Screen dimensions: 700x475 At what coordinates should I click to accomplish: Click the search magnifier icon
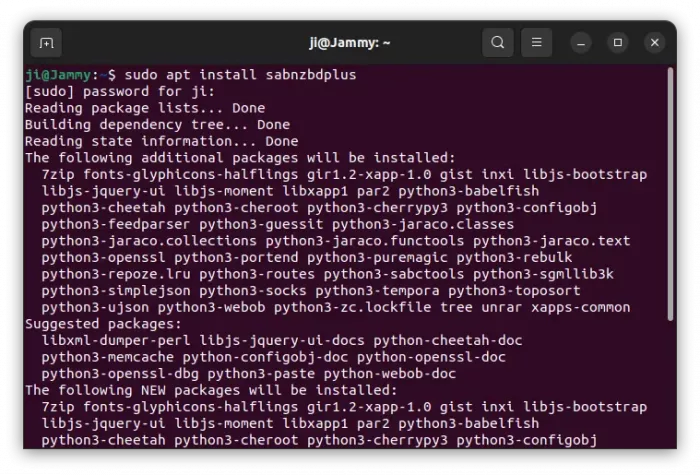tap(497, 43)
